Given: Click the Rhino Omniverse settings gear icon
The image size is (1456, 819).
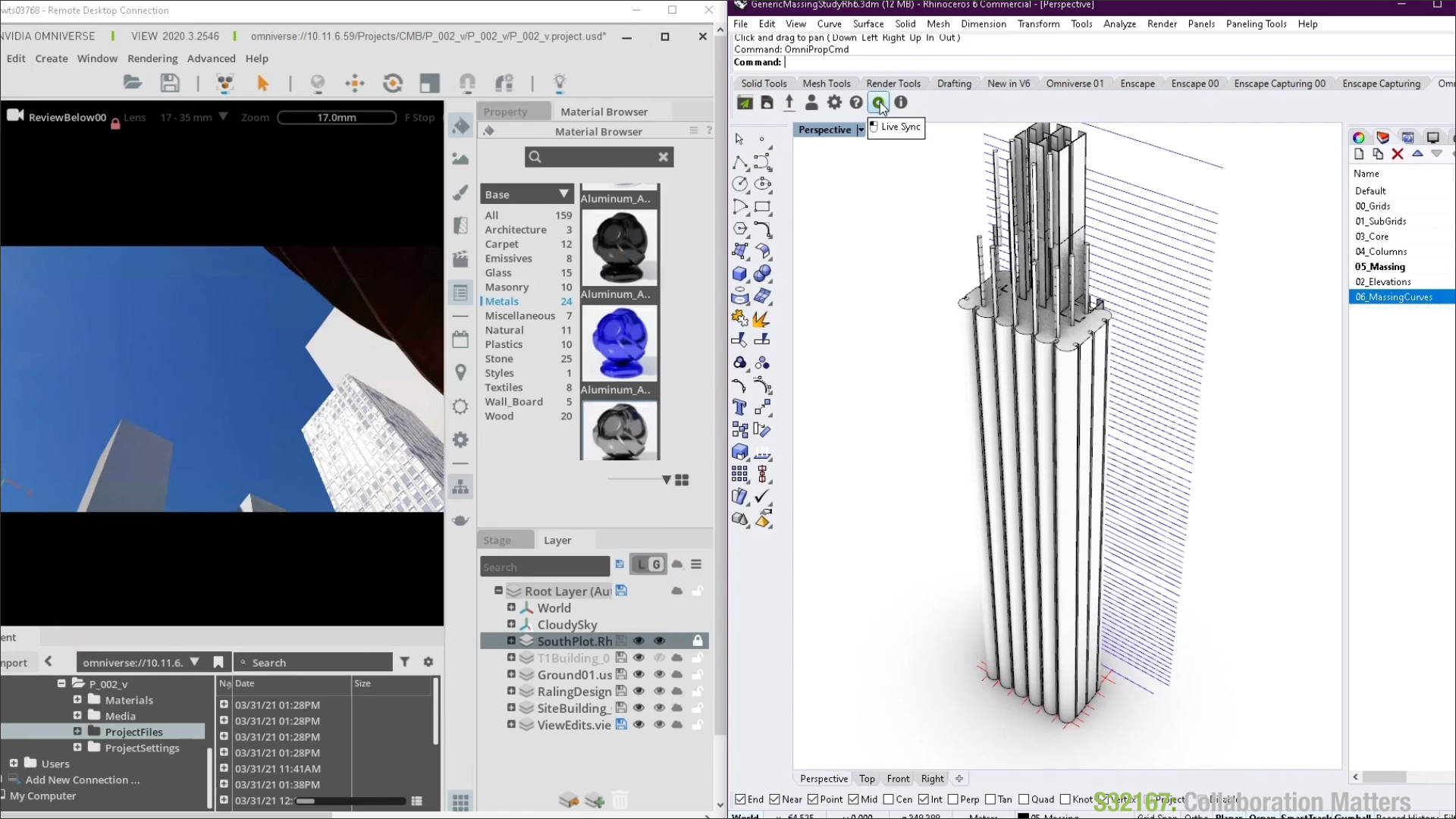Looking at the screenshot, I should pyautogui.click(x=834, y=102).
